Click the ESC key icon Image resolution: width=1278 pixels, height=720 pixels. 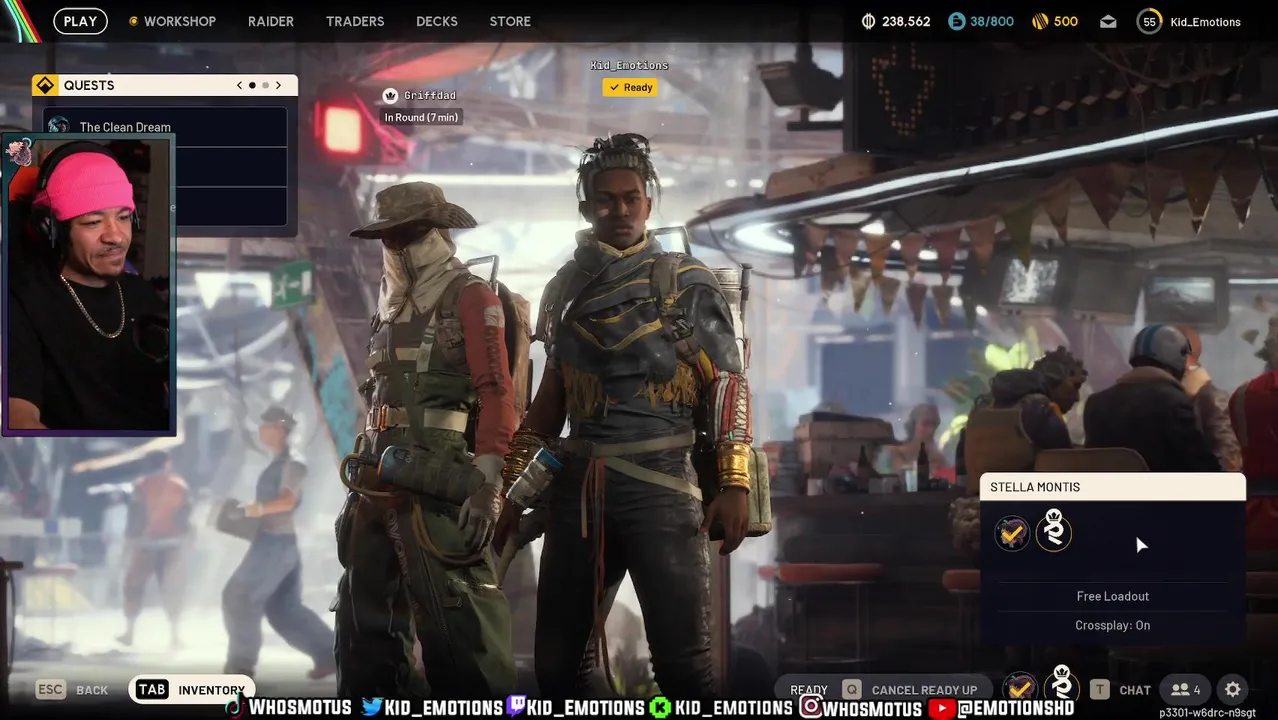click(x=50, y=690)
